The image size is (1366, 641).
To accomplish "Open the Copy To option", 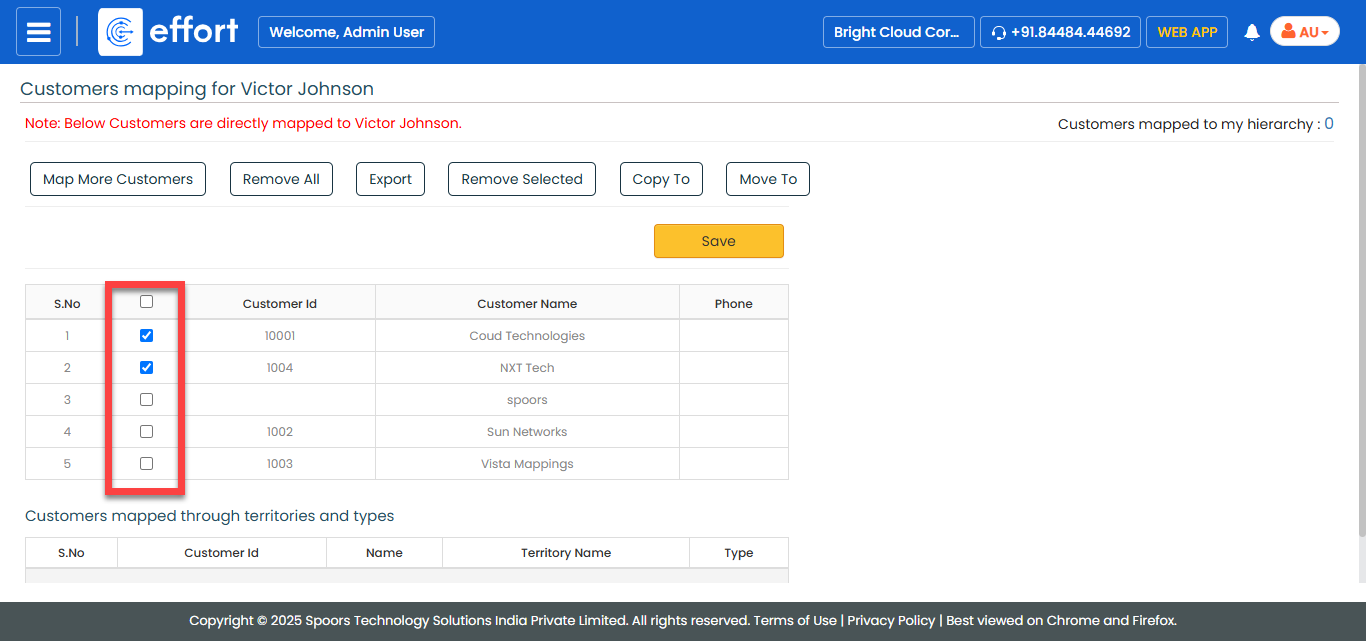I will [x=661, y=179].
